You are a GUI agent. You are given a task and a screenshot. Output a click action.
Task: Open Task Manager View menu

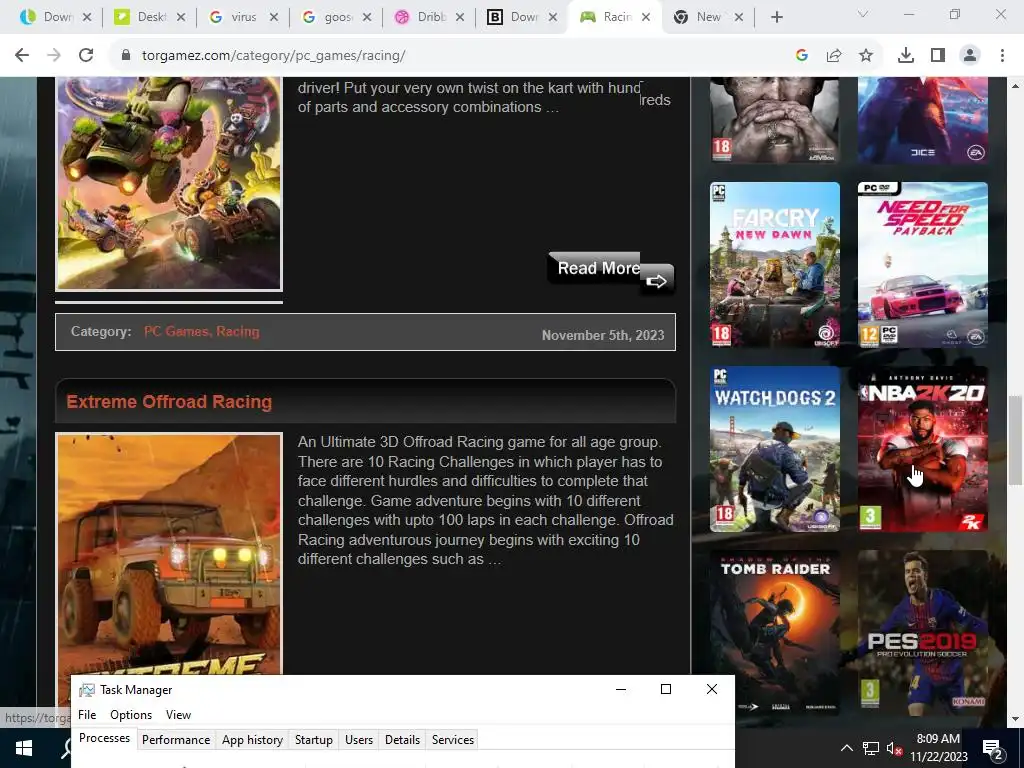point(178,715)
